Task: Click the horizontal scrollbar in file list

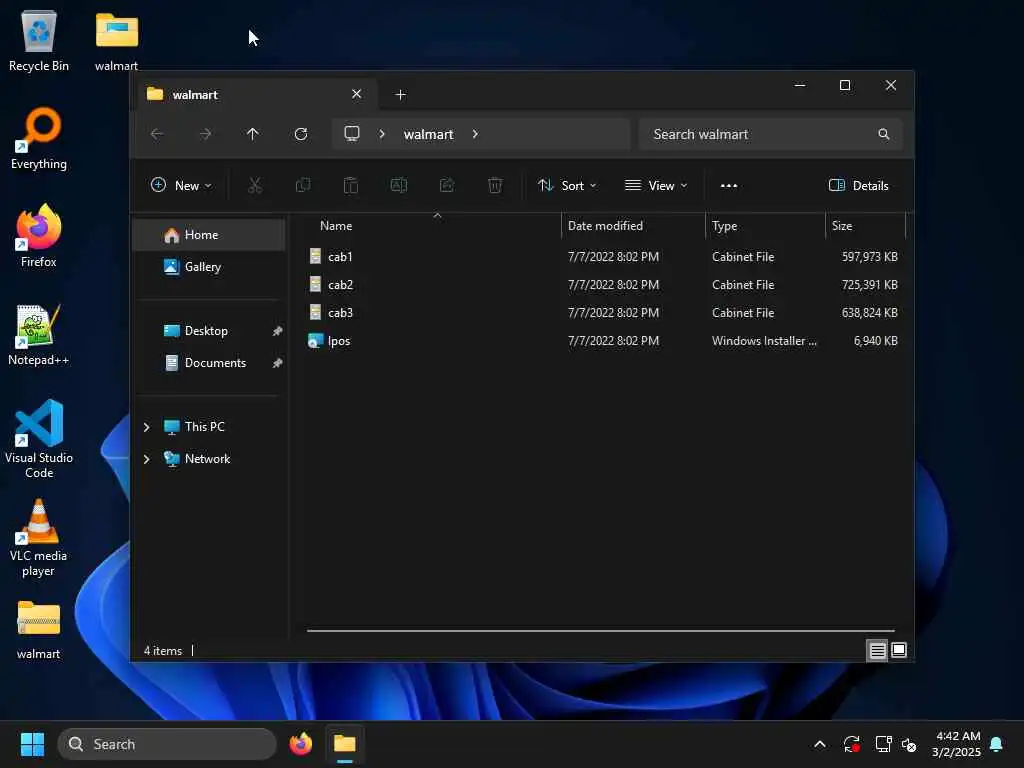Action: point(600,631)
